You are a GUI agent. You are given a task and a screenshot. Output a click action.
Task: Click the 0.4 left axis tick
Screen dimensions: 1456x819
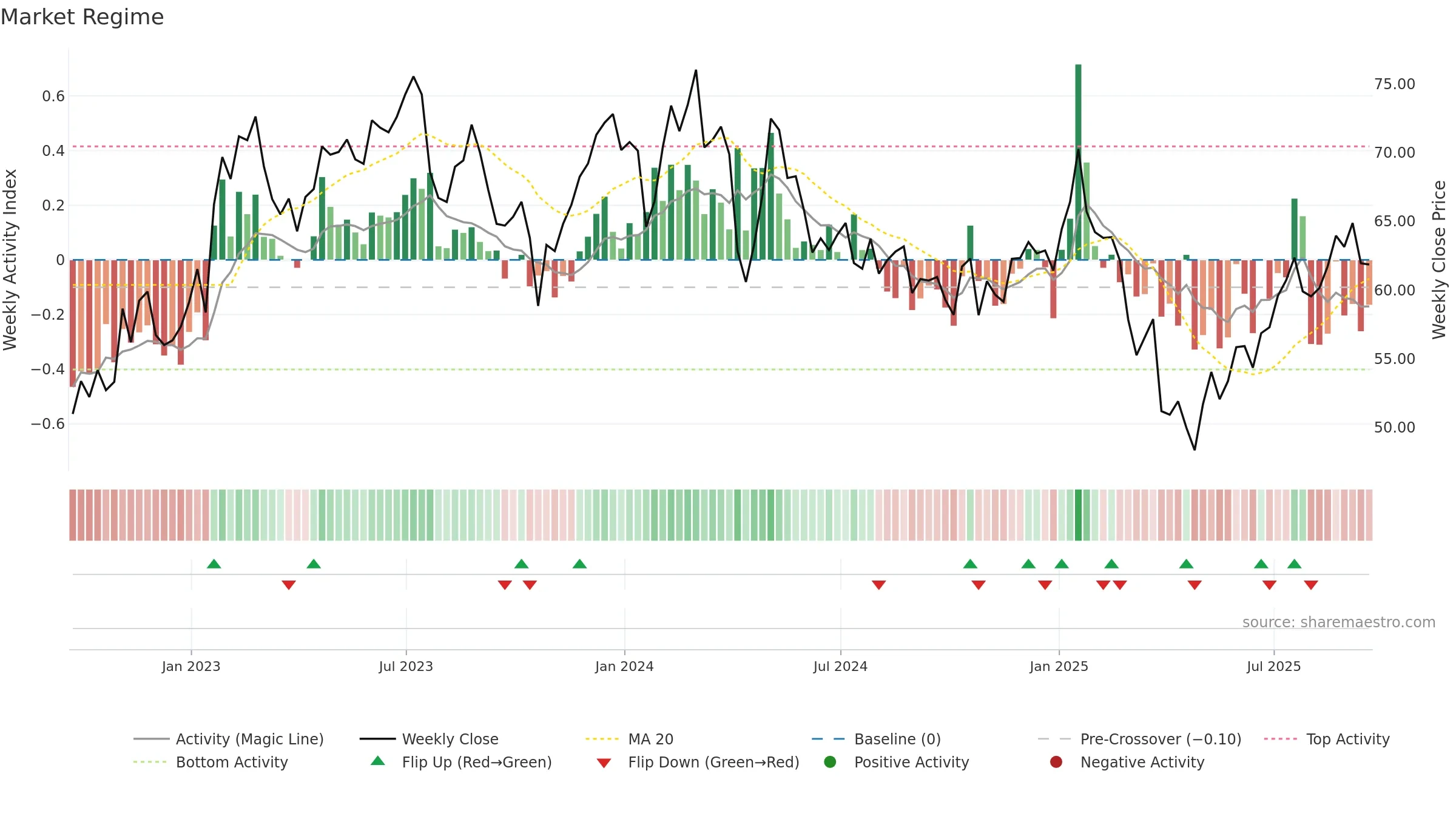(53, 150)
